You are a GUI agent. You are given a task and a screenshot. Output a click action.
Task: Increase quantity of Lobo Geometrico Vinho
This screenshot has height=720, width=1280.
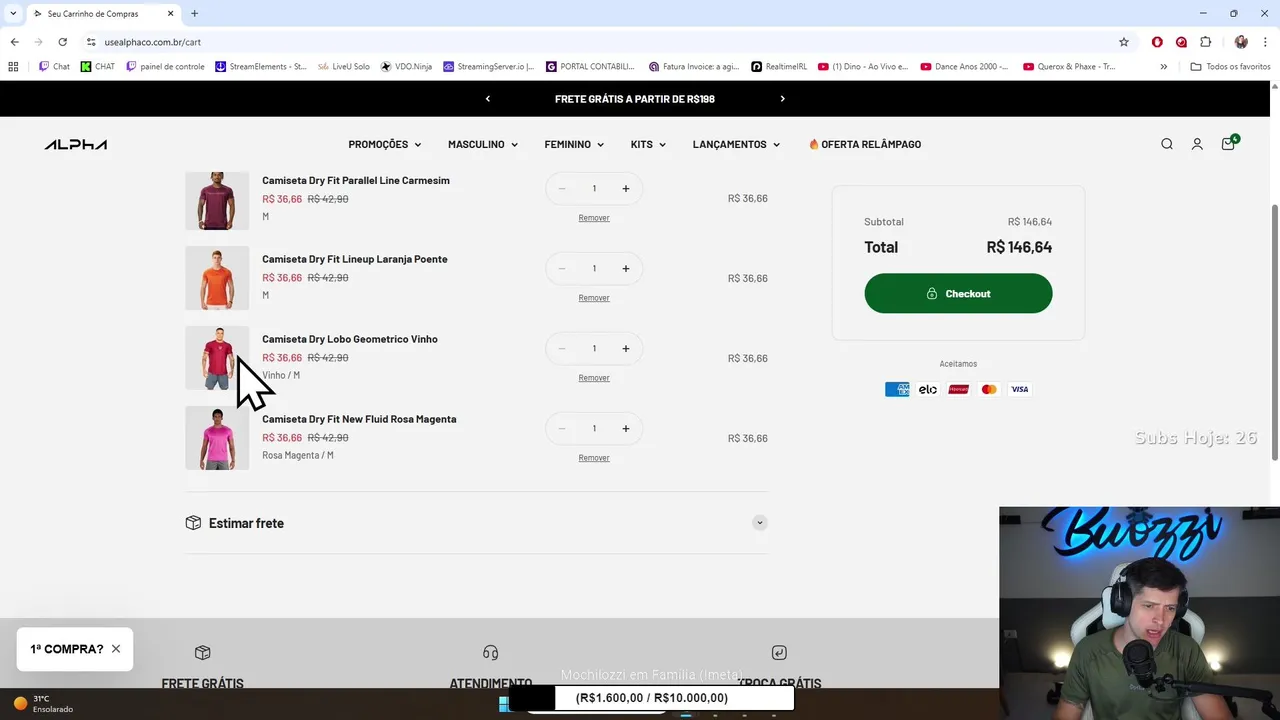(x=626, y=348)
